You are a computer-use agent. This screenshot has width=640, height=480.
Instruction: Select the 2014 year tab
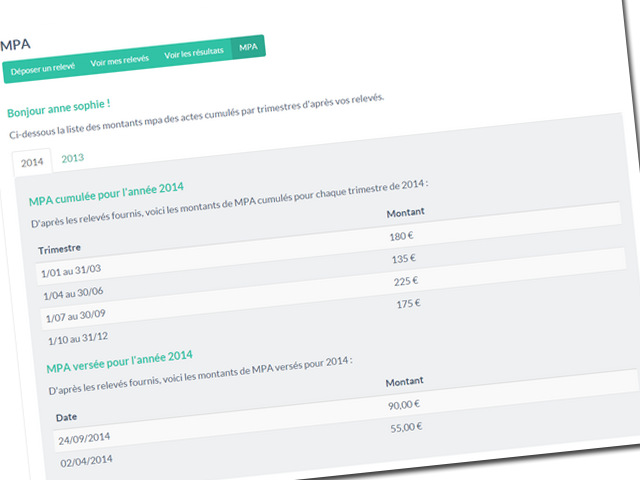[x=32, y=162]
